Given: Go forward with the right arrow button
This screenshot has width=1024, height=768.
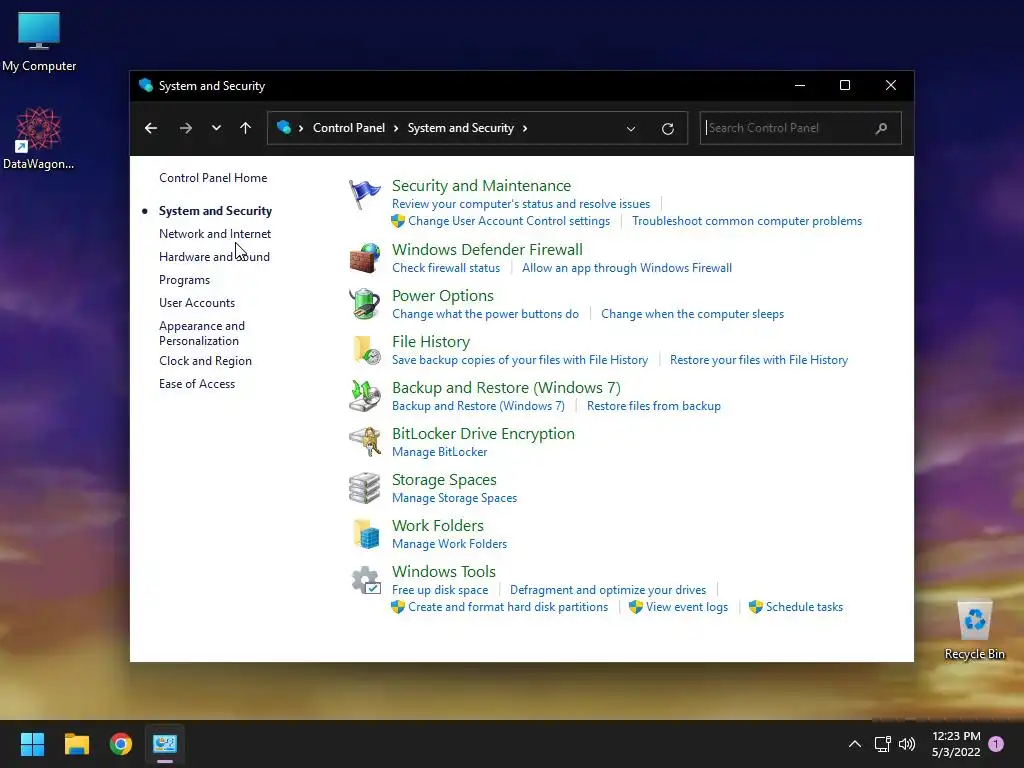Looking at the screenshot, I should (185, 128).
